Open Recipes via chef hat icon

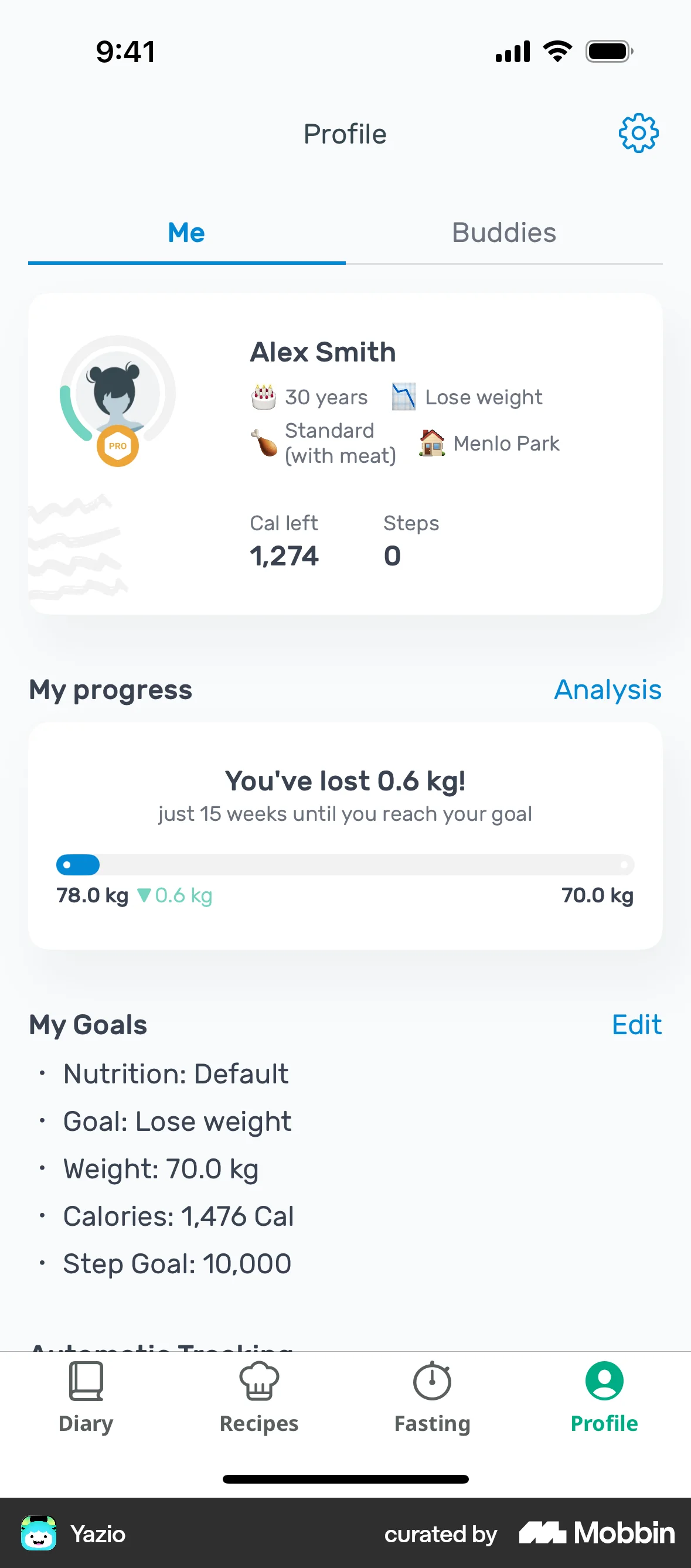(x=258, y=1381)
